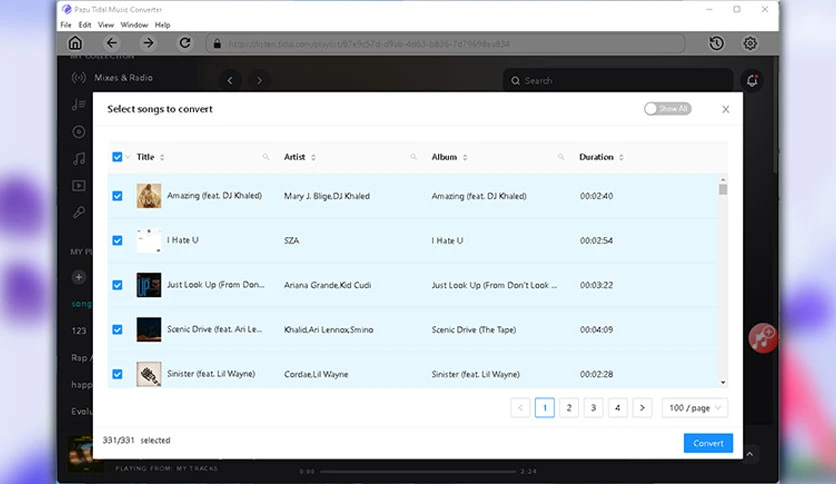This screenshot has height=484, width=836.
Task: Open the Window menu
Action: [134, 25]
